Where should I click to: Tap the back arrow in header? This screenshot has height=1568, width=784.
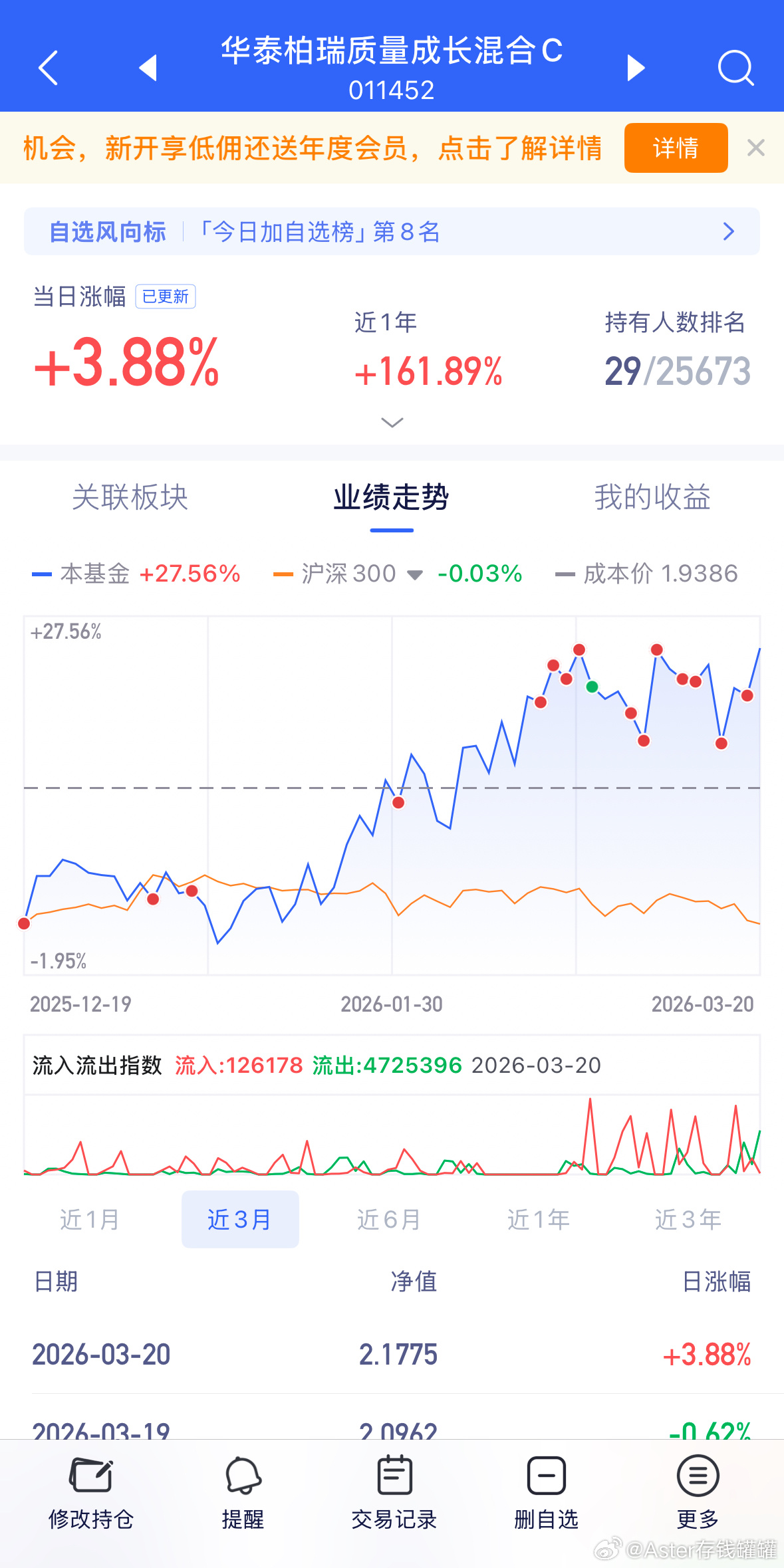click(x=48, y=67)
